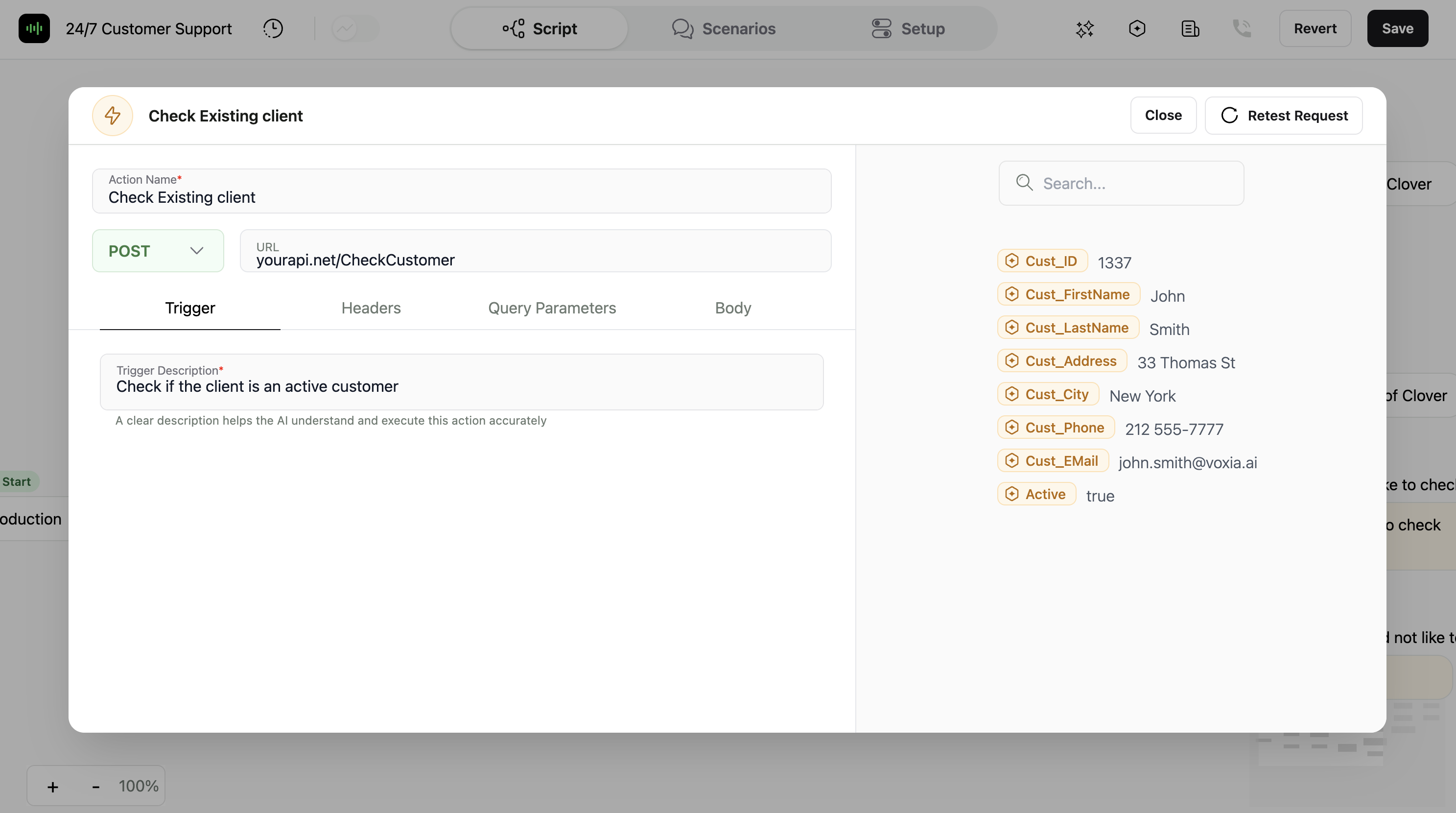The height and width of the screenshot is (813, 1456).
Task: Select the Cust_EMail variable chip
Action: pyautogui.click(x=1053, y=461)
